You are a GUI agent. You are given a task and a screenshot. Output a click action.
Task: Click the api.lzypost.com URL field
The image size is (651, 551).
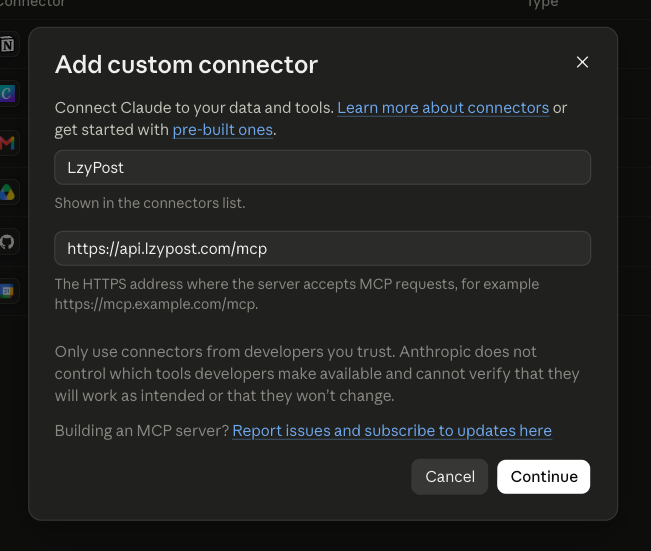click(323, 248)
